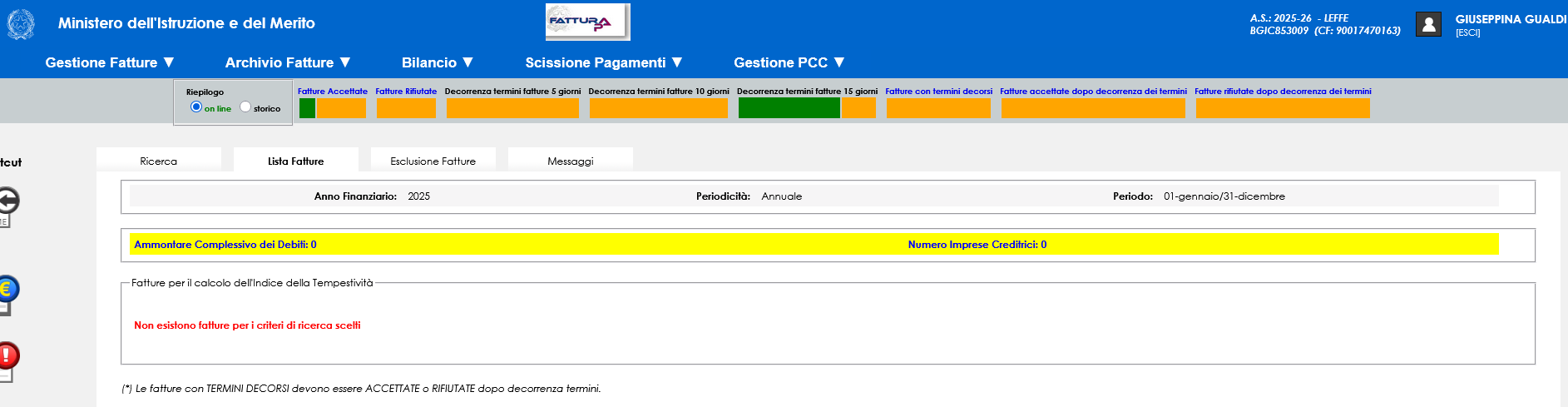Click the Italian Republic emblem icon
The image size is (1568, 407).
coord(21,24)
